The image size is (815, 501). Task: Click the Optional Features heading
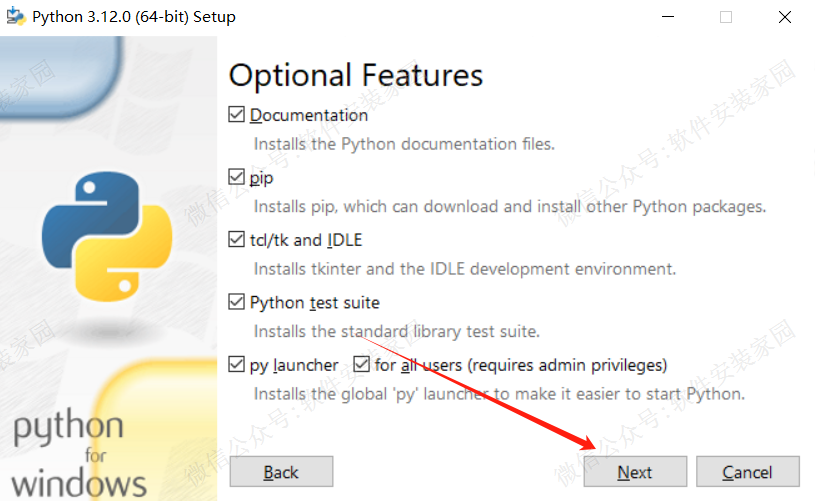[356, 76]
